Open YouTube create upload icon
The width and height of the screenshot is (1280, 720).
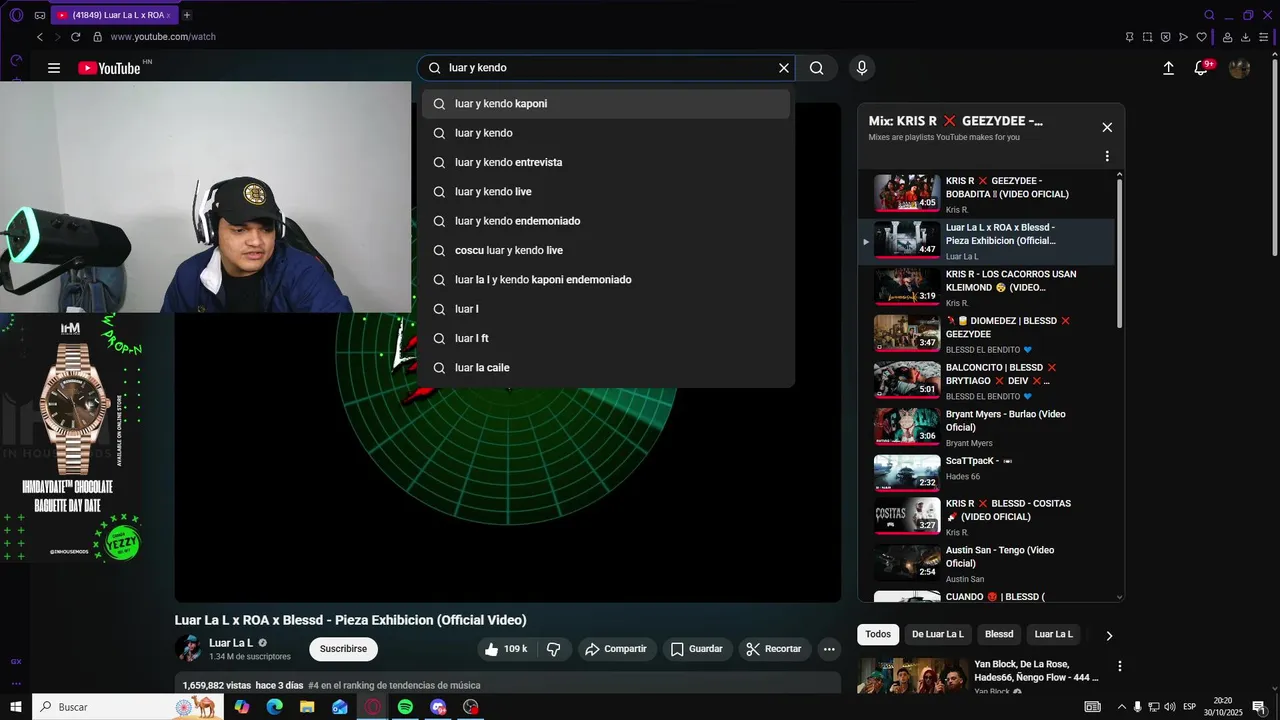[x=1168, y=68]
